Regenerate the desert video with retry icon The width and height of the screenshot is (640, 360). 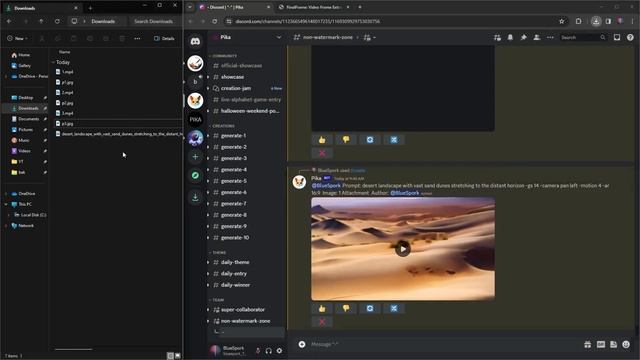click(370, 309)
